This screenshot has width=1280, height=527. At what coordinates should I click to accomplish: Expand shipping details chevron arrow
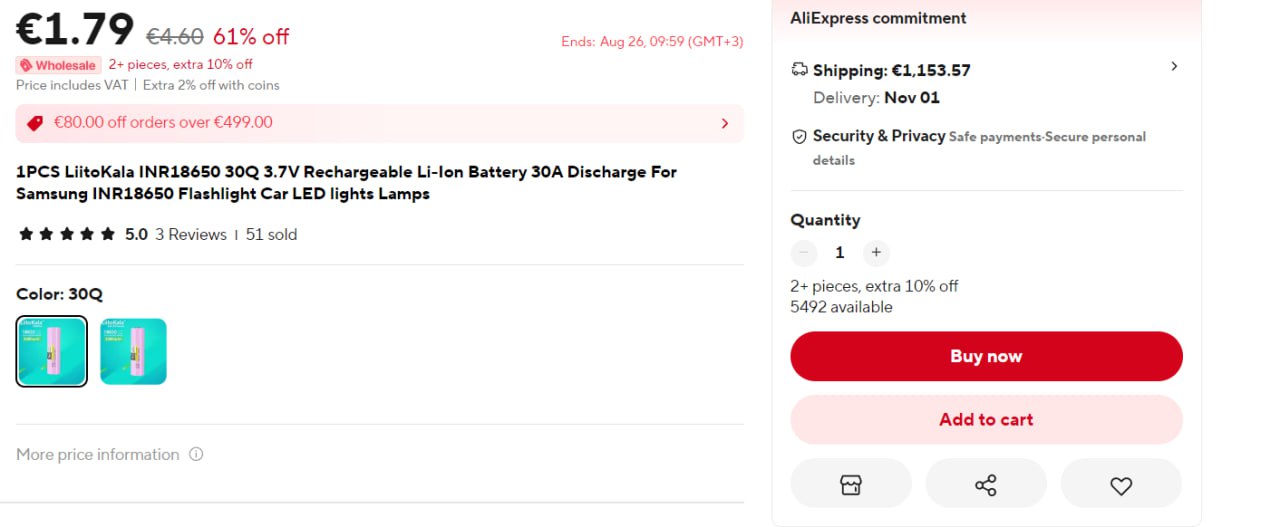click(x=1174, y=66)
